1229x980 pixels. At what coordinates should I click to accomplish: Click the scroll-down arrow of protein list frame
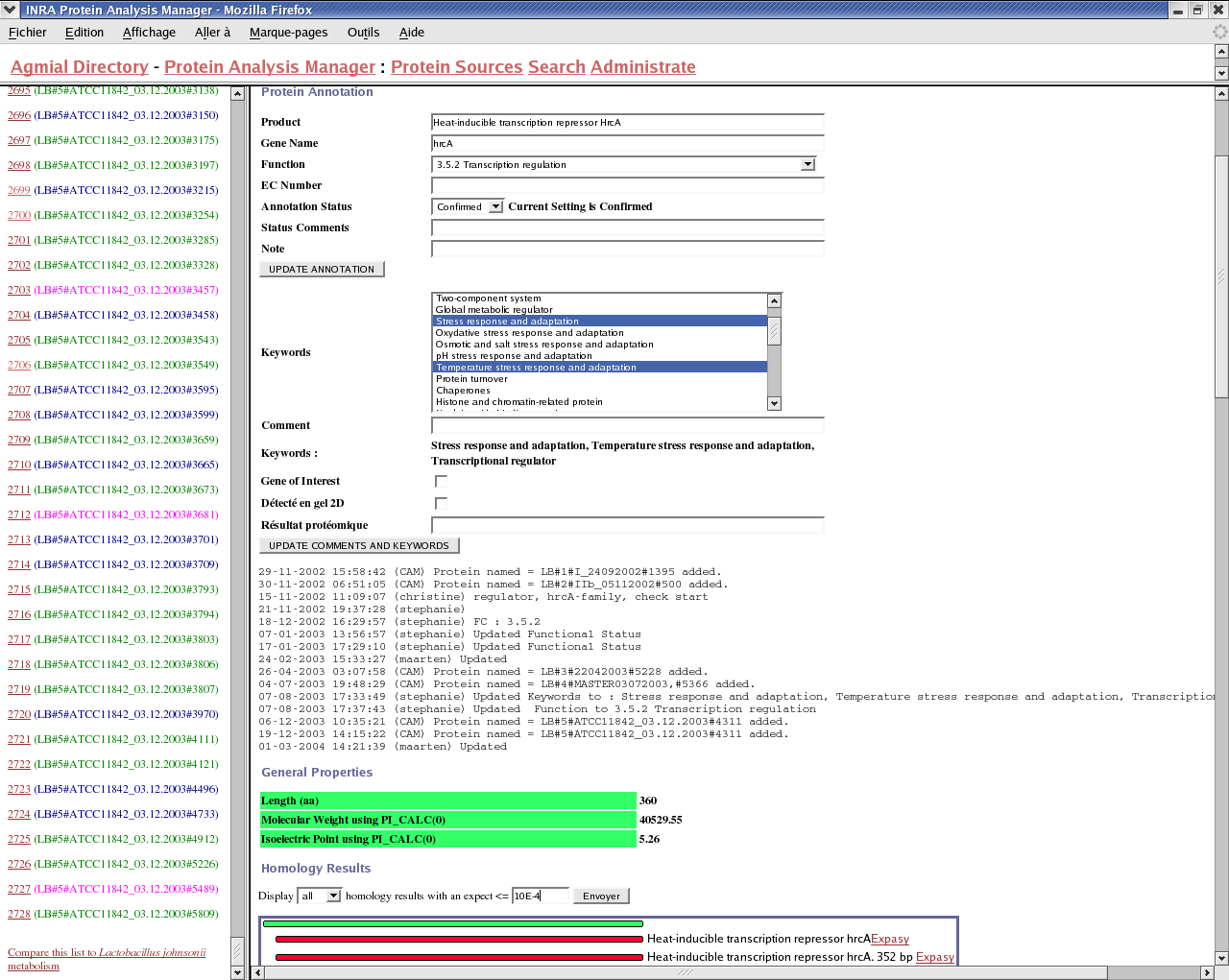coord(237,972)
